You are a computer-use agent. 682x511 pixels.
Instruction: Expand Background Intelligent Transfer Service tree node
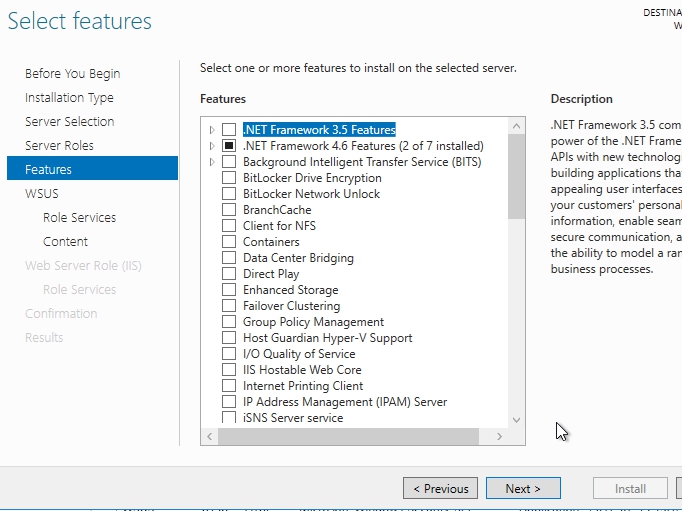pyautogui.click(x=212, y=162)
